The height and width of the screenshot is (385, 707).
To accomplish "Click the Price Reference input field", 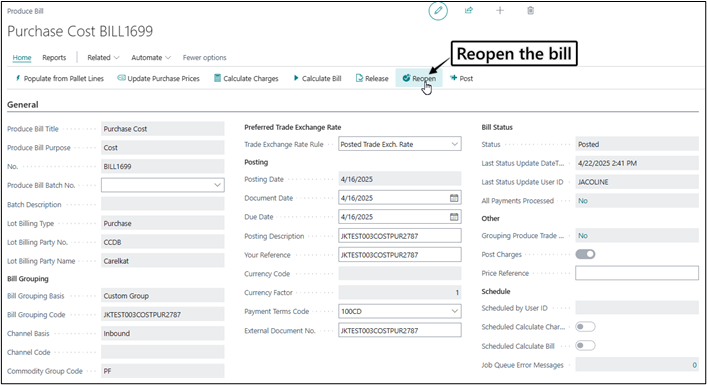I will click(637, 273).
